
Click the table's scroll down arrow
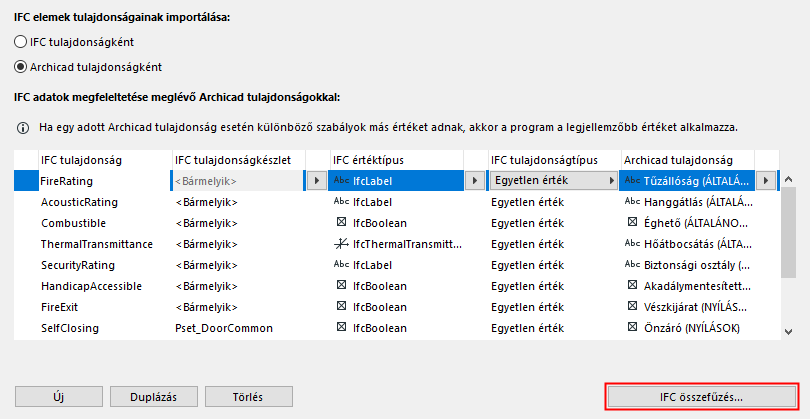coord(788,331)
